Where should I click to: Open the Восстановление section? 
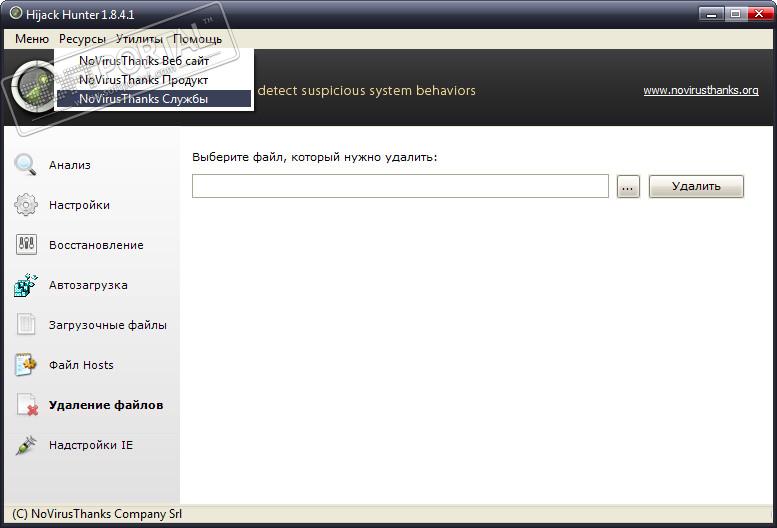pyautogui.click(x=96, y=245)
